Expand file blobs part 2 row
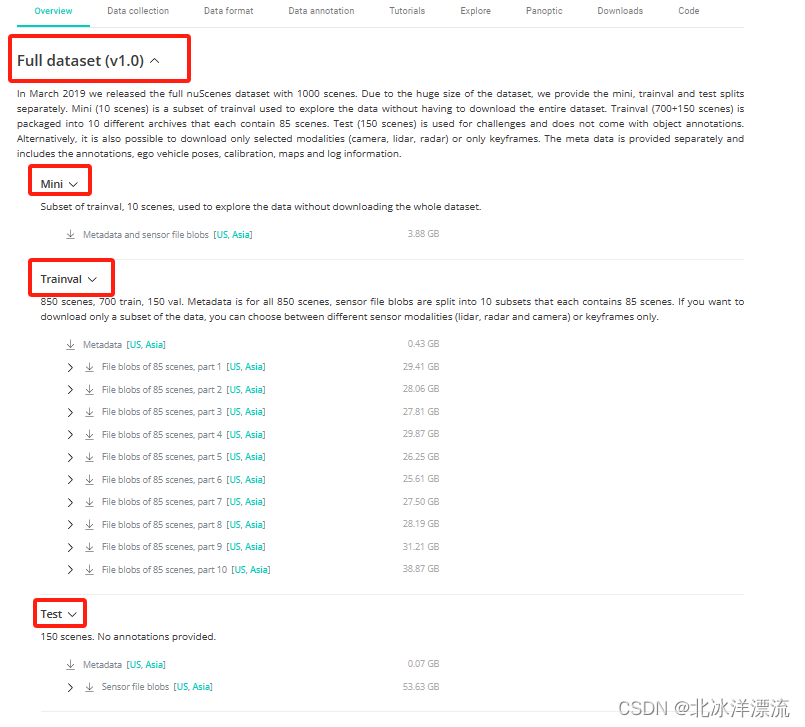 tap(70, 390)
